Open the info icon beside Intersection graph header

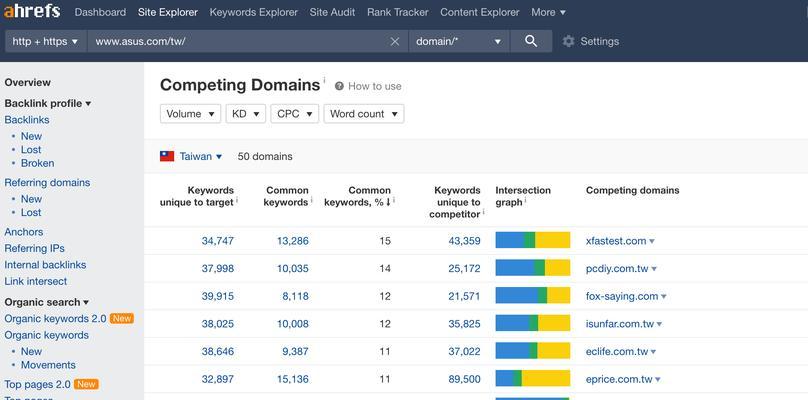click(525, 200)
